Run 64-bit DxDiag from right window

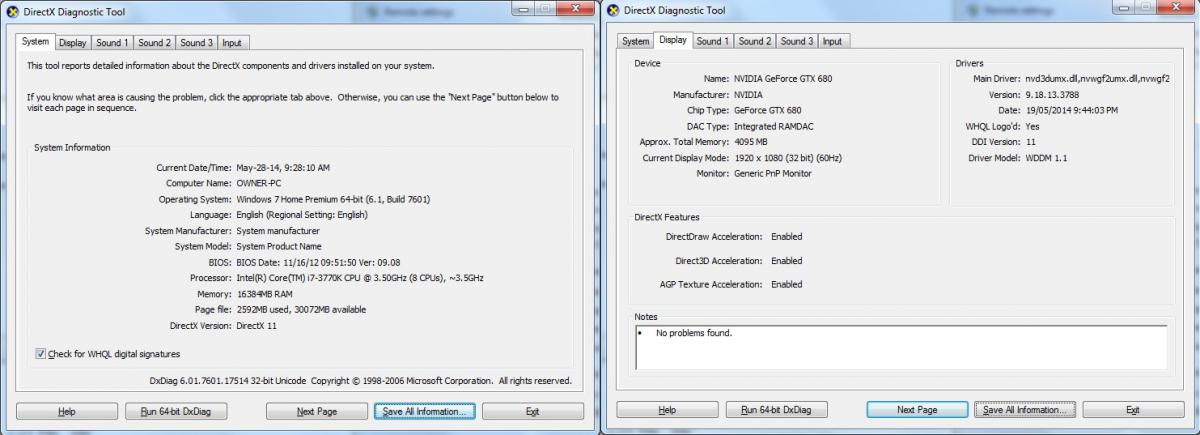[776, 410]
